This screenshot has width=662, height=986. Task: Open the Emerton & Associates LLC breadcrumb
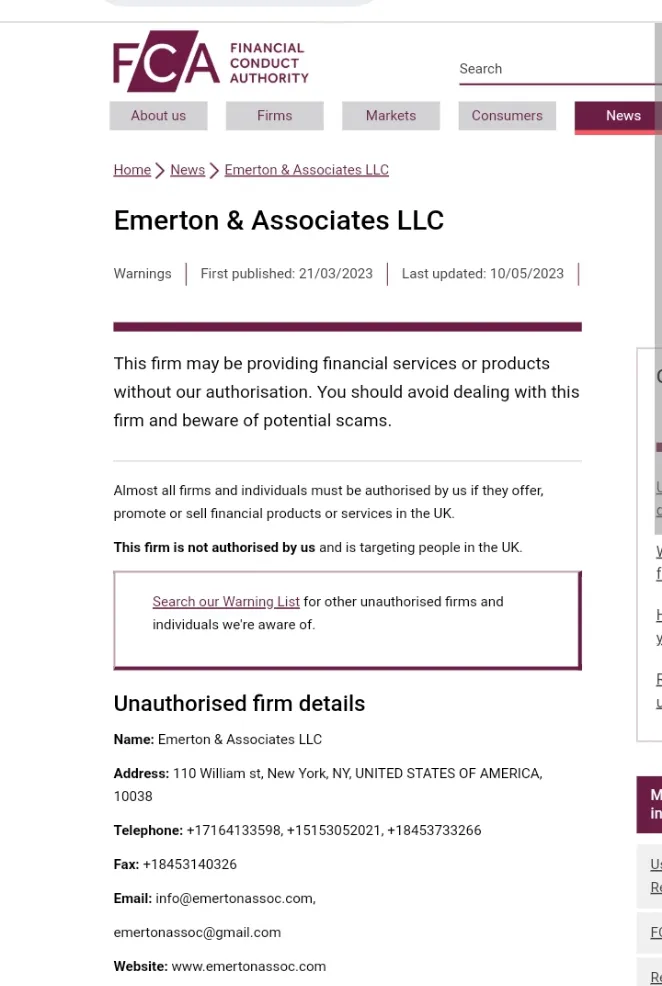click(x=307, y=170)
